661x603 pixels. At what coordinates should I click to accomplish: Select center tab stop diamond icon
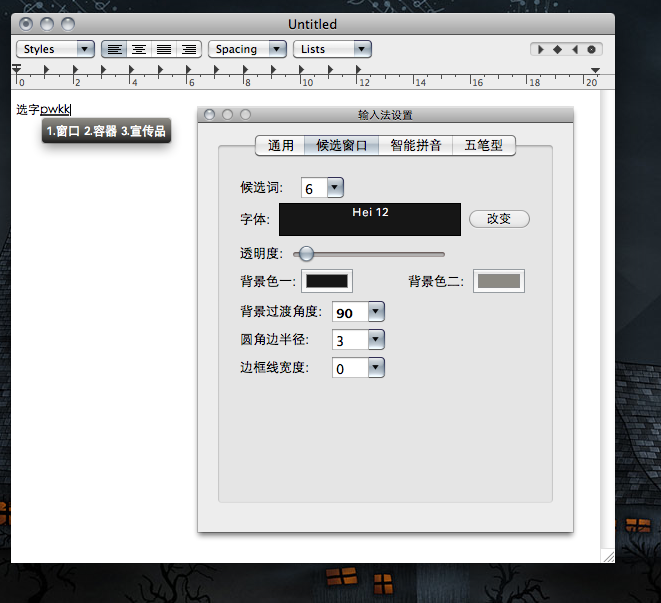[557, 49]
